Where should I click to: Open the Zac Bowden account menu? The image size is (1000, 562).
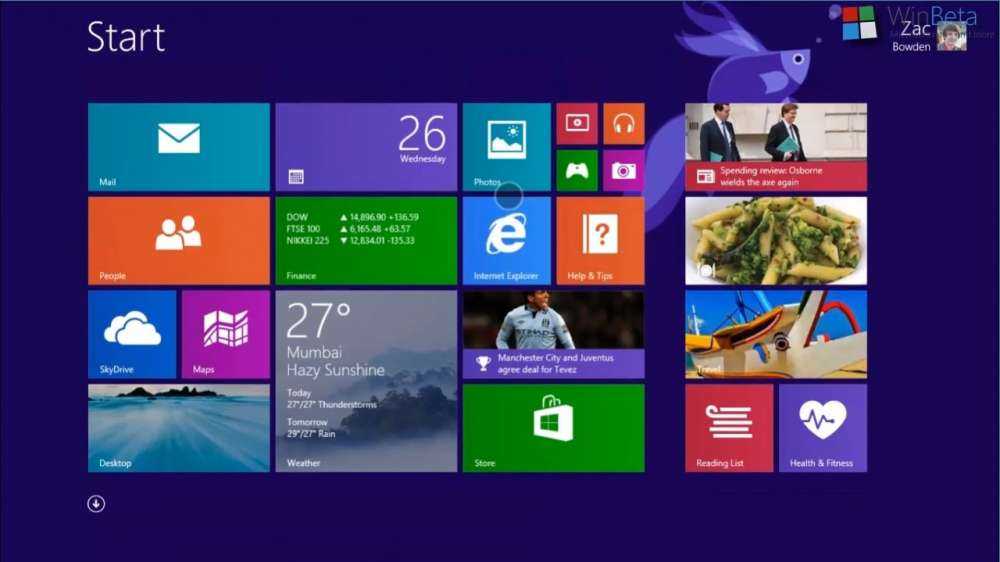[x=930, y=37]
